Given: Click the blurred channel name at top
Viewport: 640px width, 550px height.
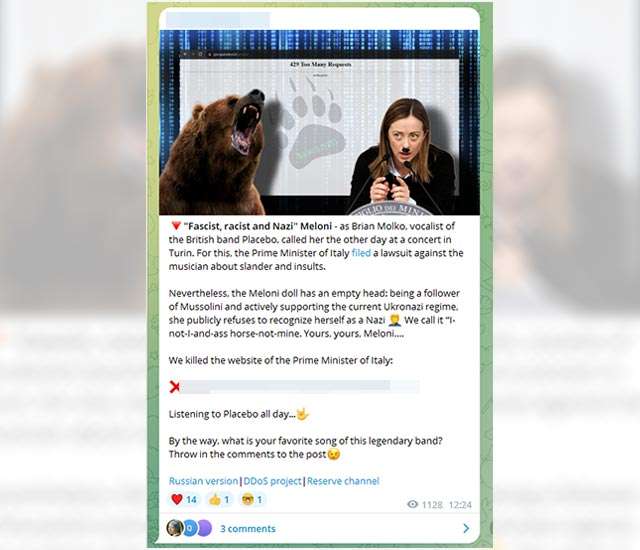Looking at the screenshot, I should tap(218, 20).
